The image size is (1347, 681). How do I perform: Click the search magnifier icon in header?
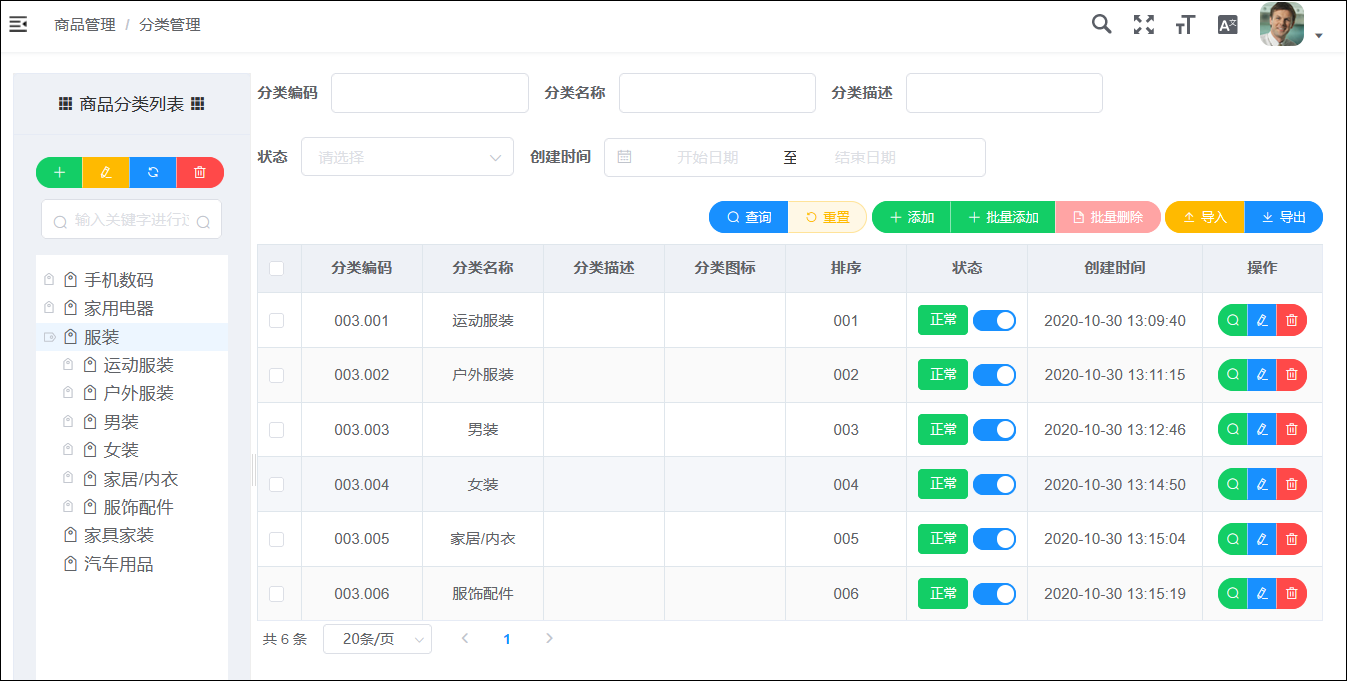tap(1101, 25)
